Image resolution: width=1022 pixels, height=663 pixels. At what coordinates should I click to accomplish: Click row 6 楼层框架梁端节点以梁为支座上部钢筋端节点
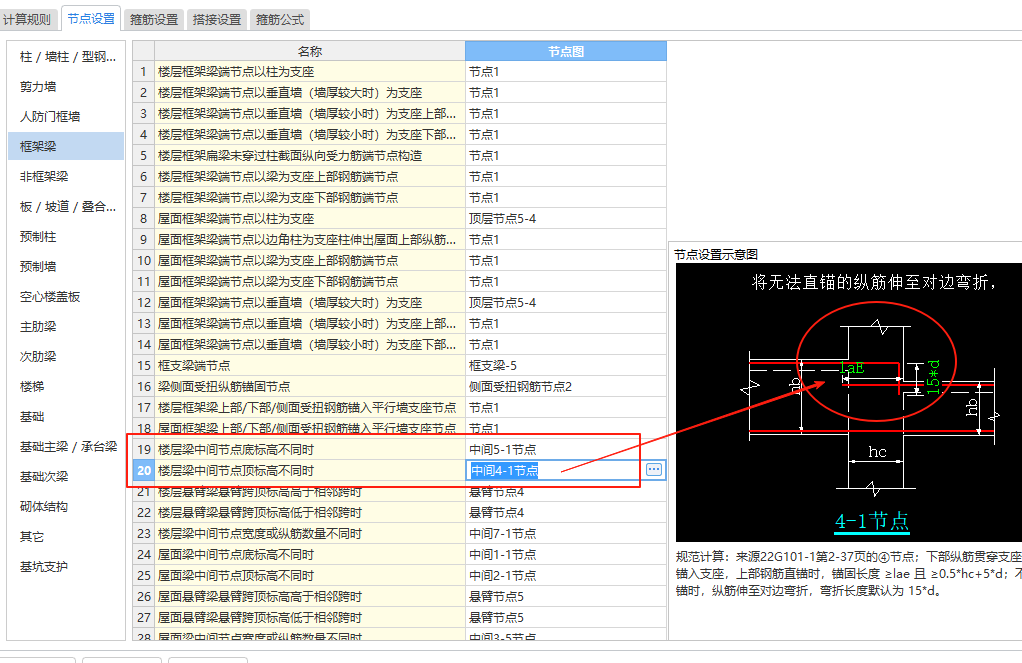pos(310,177)
